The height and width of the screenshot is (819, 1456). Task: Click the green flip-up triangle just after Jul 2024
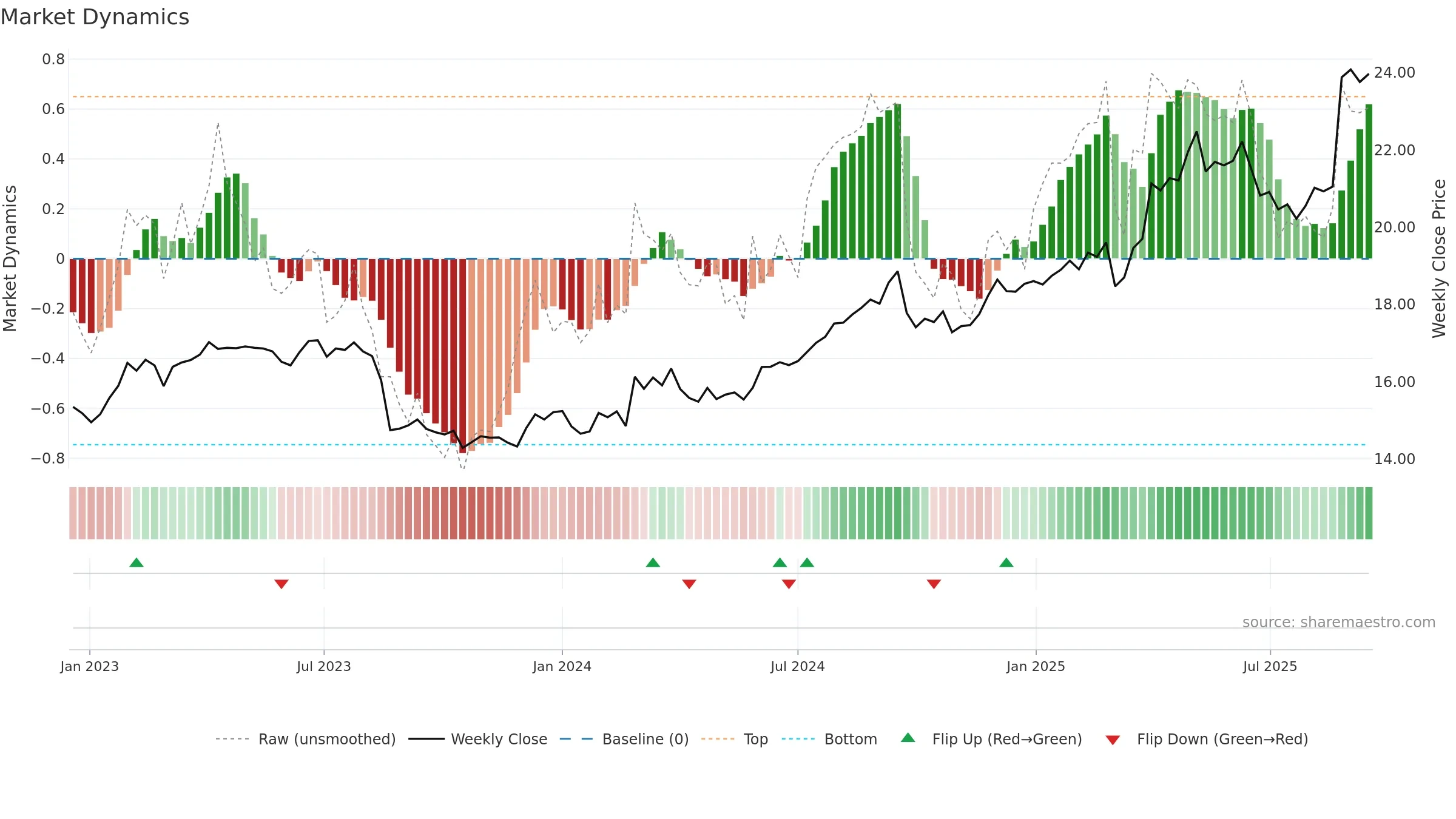pyautogui.click(x=807, y=563)
